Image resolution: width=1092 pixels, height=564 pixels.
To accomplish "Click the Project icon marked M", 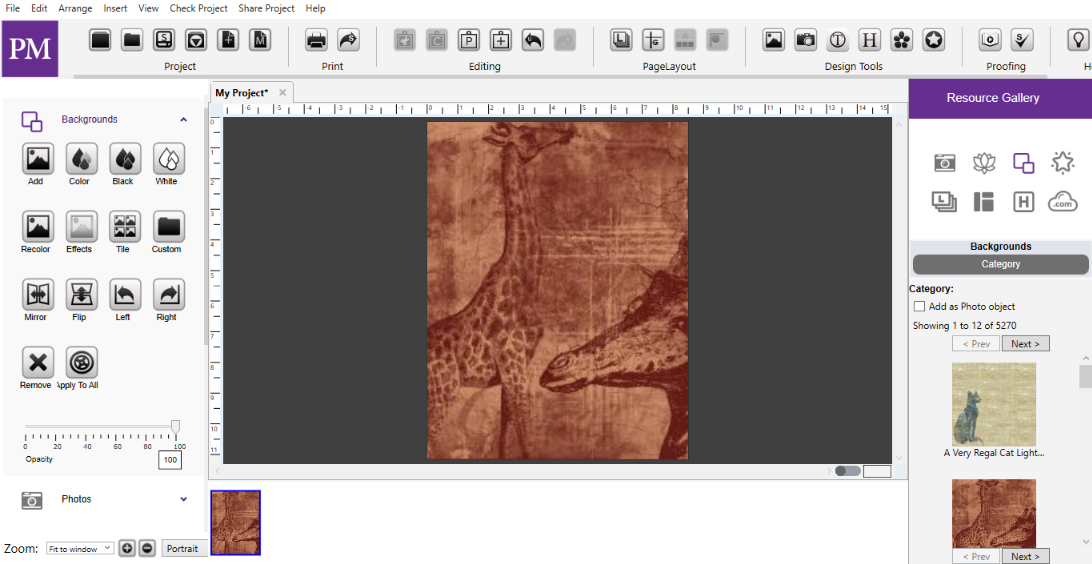I will click(x=260, y=40).
